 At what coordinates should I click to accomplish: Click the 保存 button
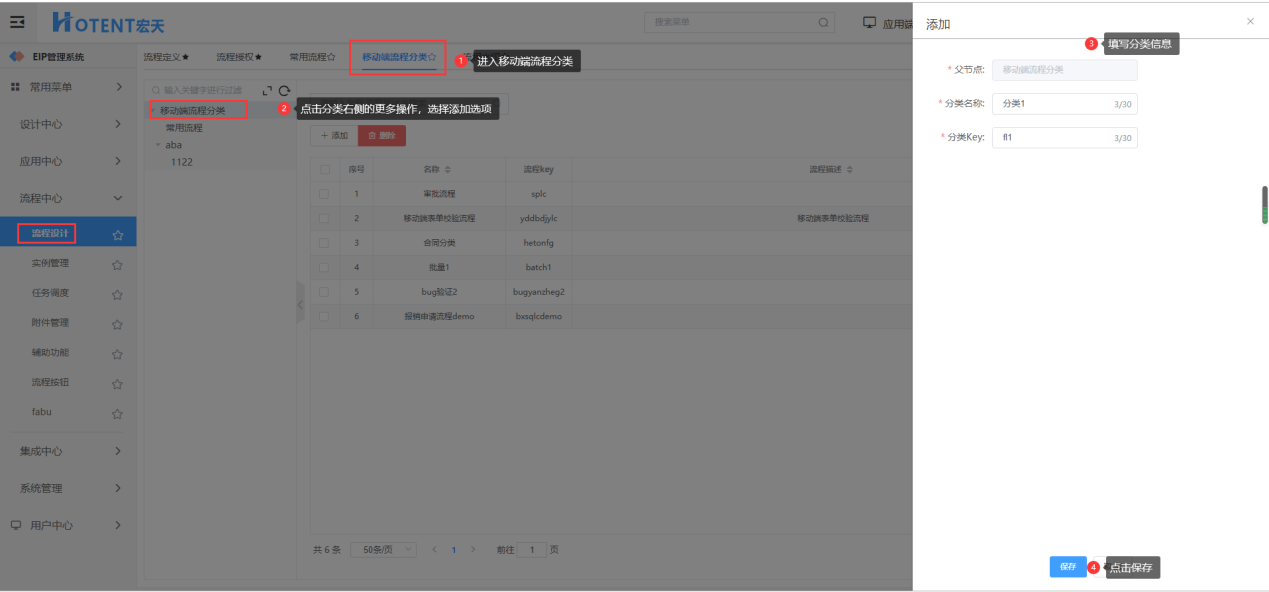click(1068, 567)
